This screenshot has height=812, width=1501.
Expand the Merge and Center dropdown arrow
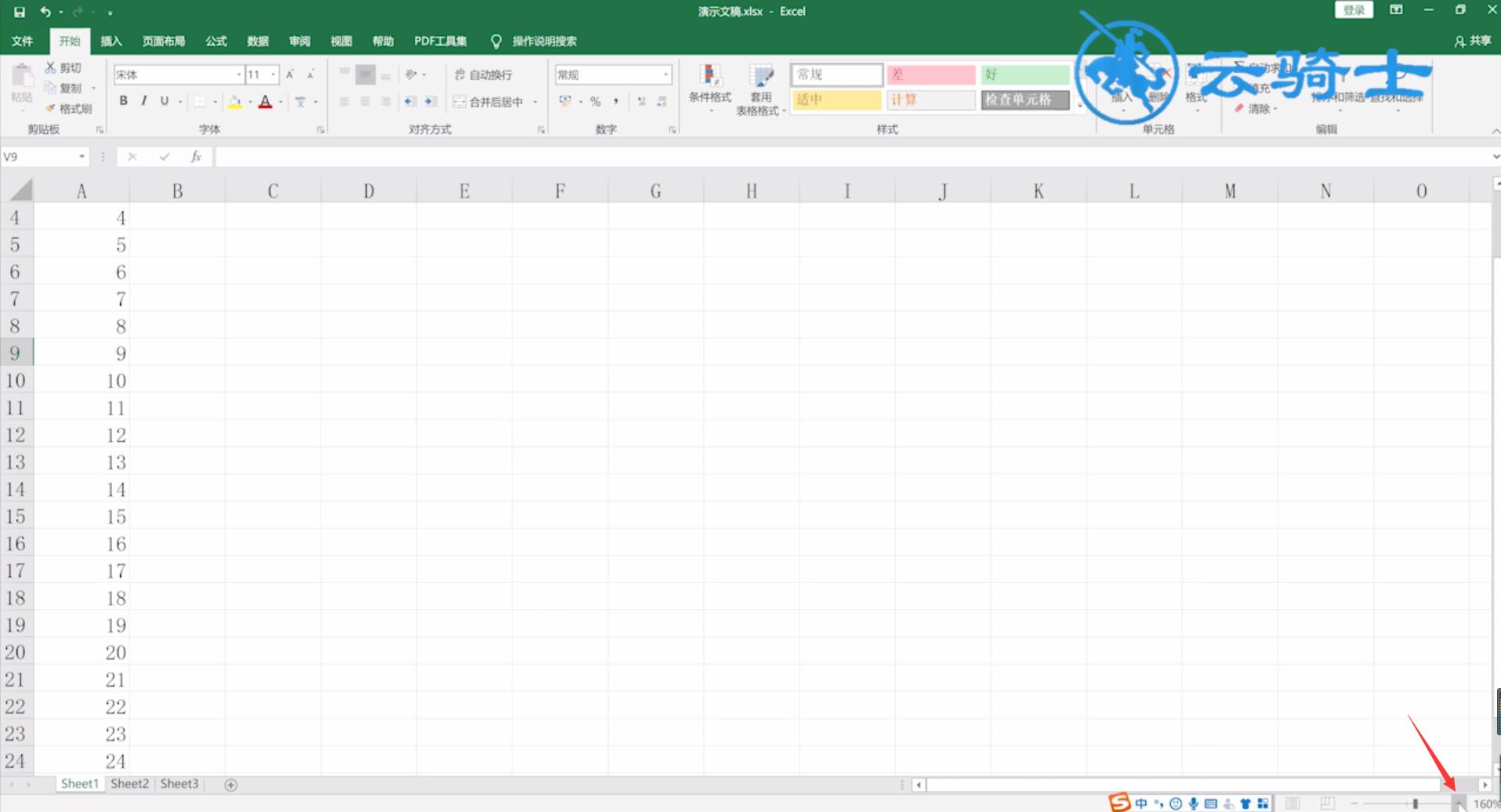pyautogui.click(x=535, y=102)
